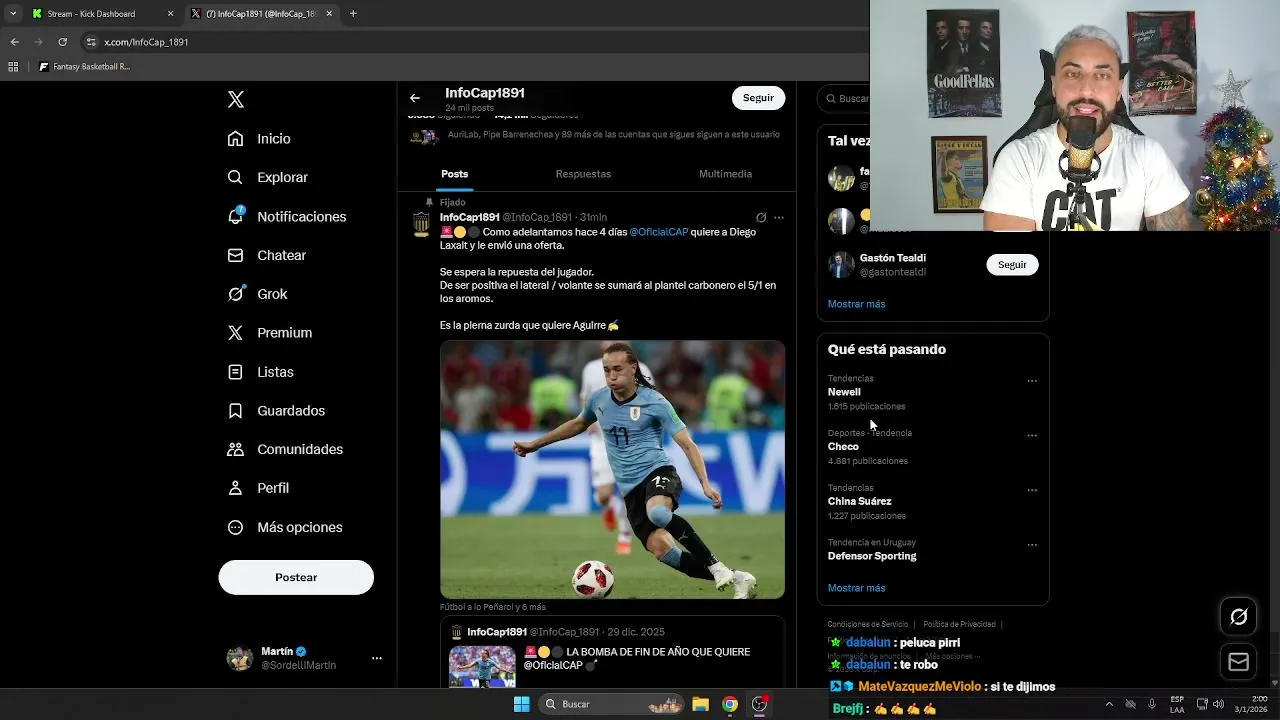
Task: Open China Suárez trending topic
Action: [x=859, y=501]
